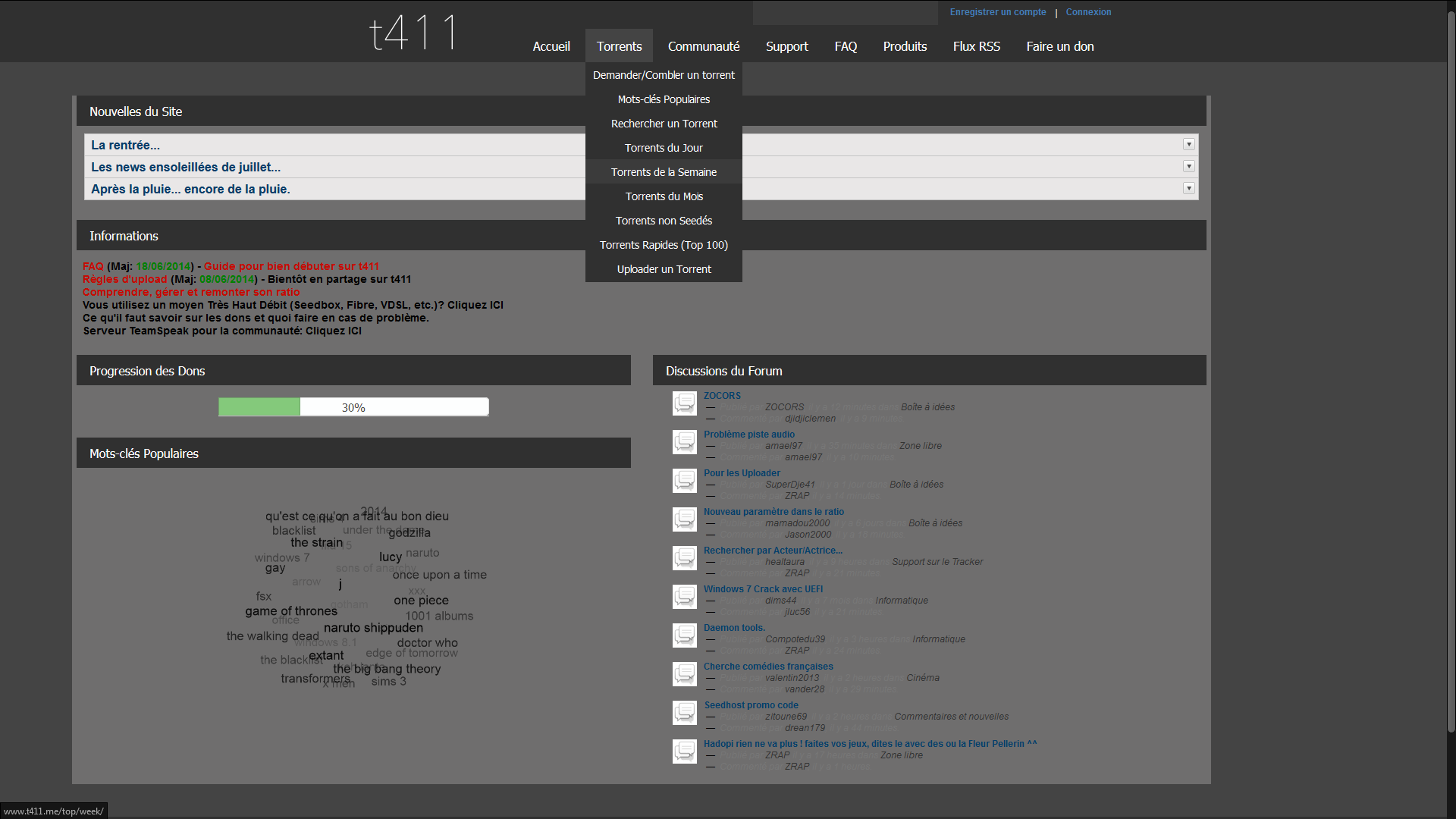Click the forum icon beside ZOCORS thread
The image size is (1456, 819).
[684, 403]
